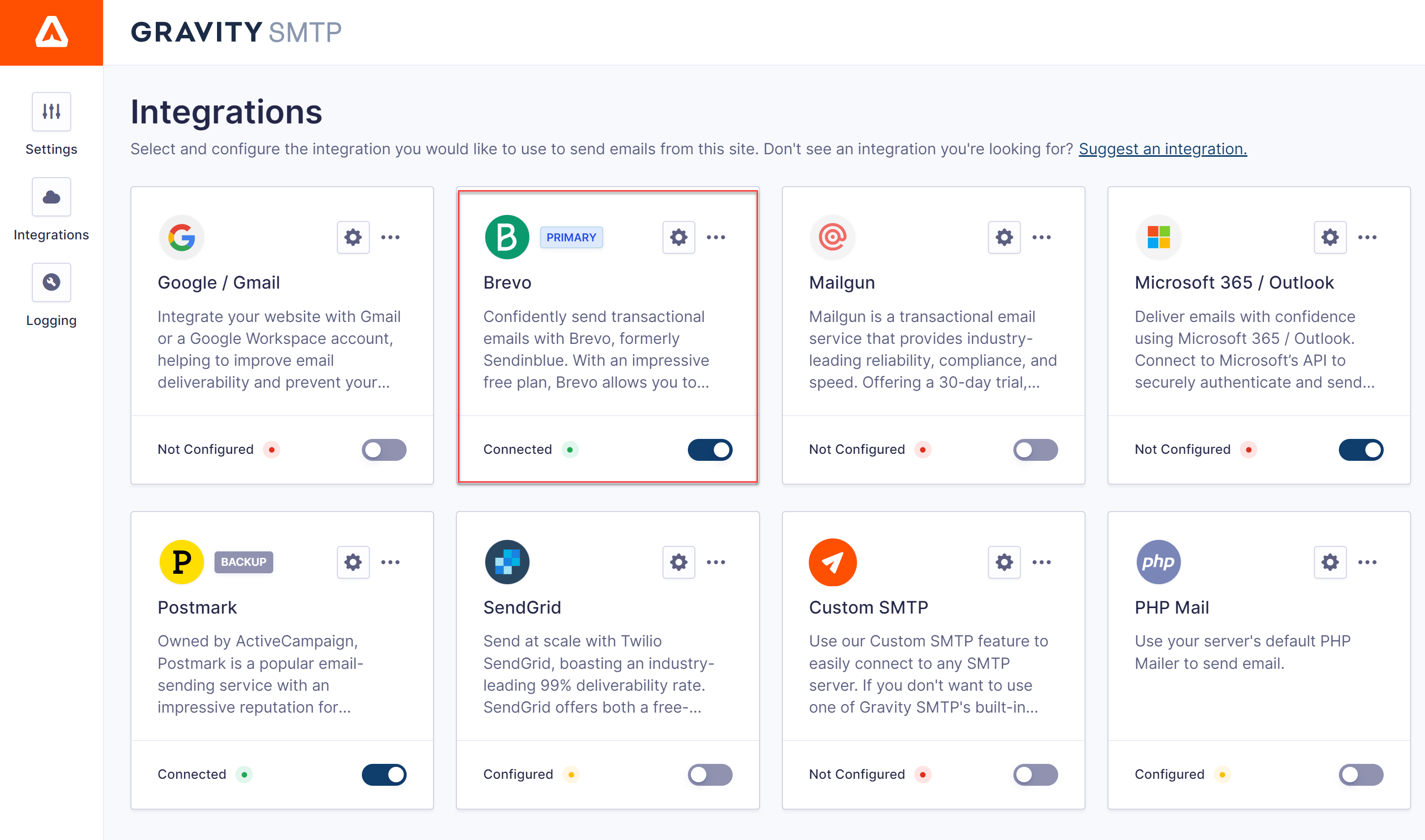Open PHP Mail gear settings

[x=1330, y=562]
